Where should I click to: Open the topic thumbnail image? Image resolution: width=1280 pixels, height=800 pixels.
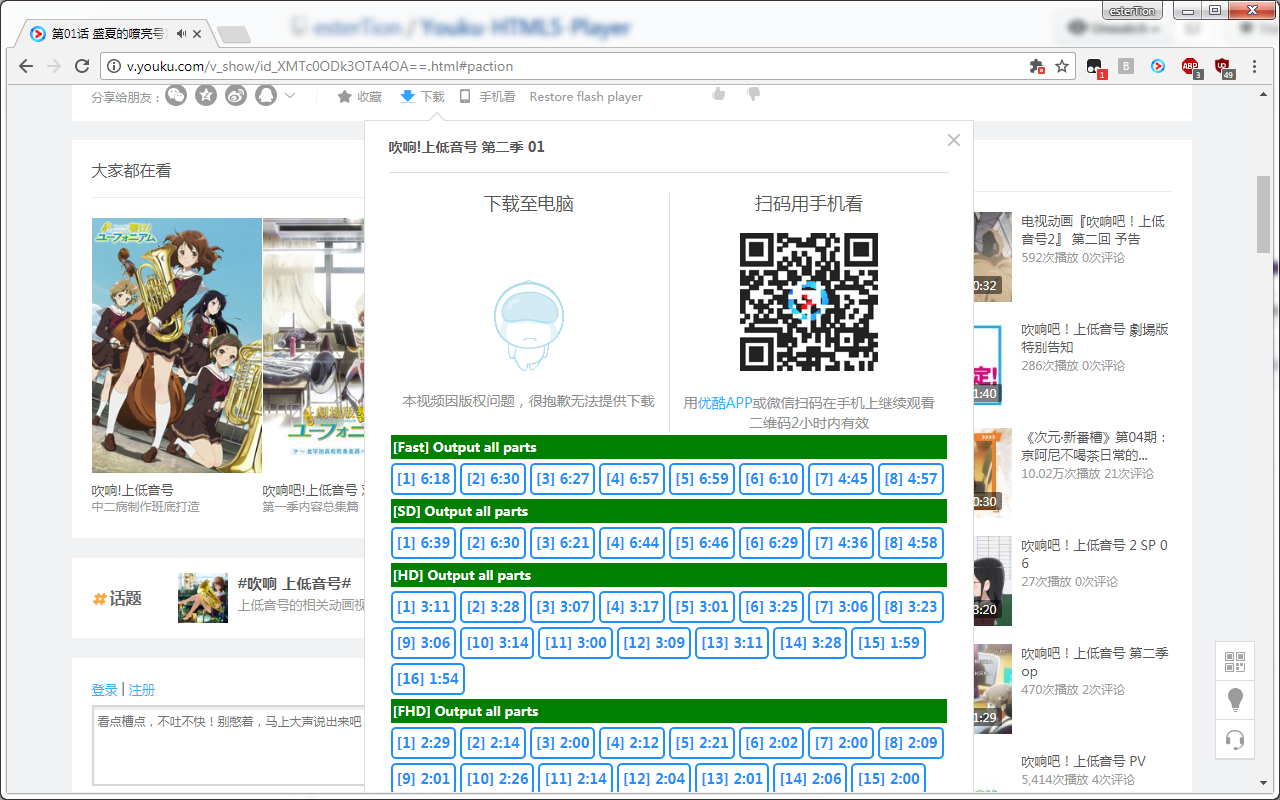[x=203, y=598]
